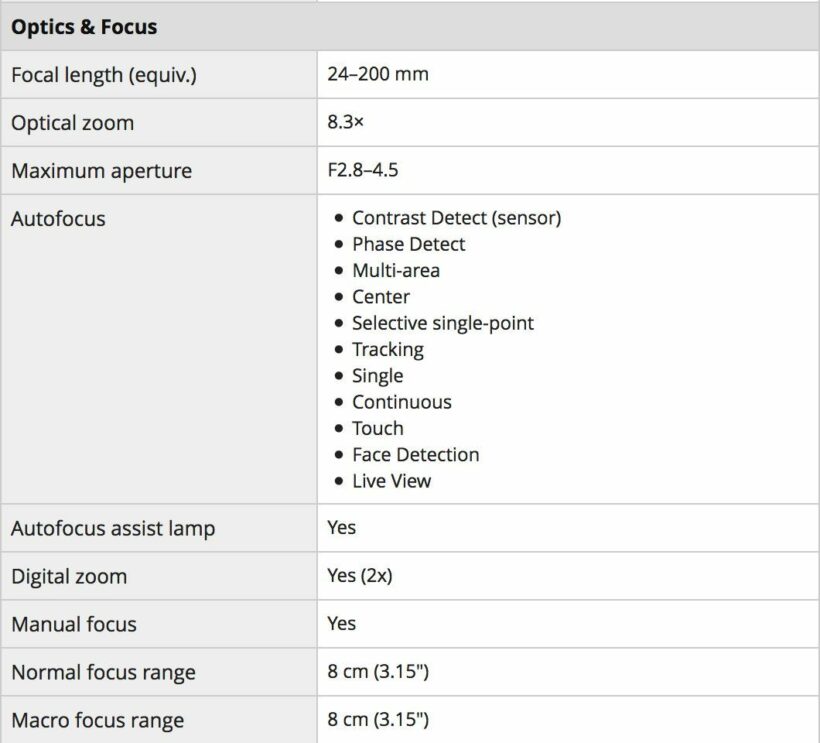820x743 pixels.
Task: Click the Optics & Focus section header
Action: coord(84,27)
